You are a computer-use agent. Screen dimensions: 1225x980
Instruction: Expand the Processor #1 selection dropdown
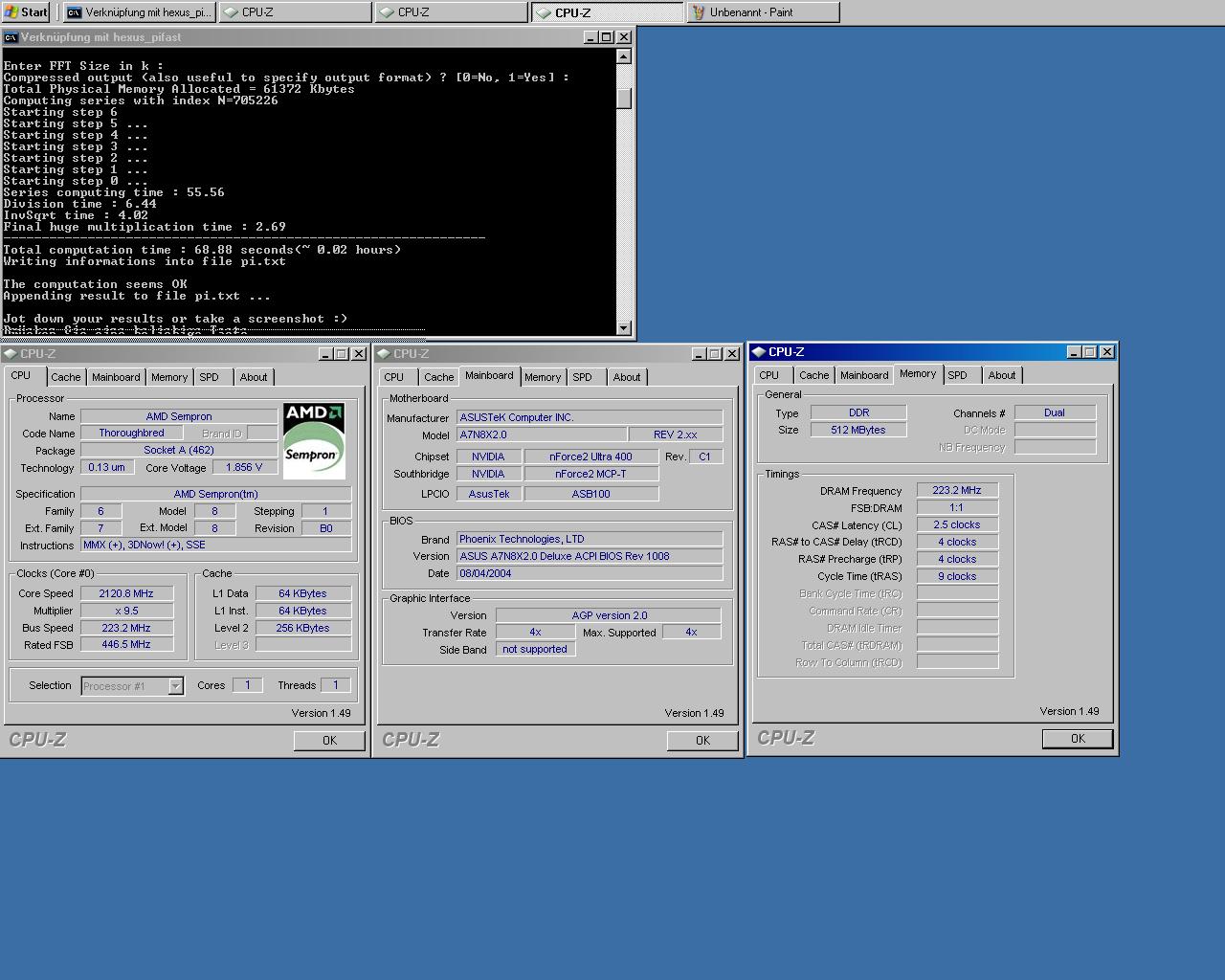click(175, 685)
